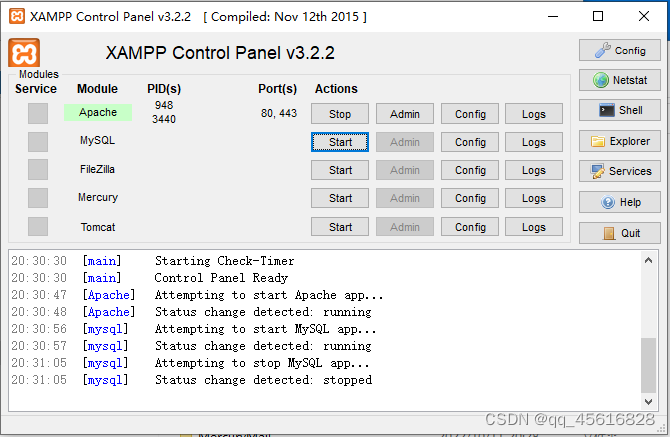Click the Tomcat Admin button
Viewport: 670px width, 437px height.
[x=405, y=227]
